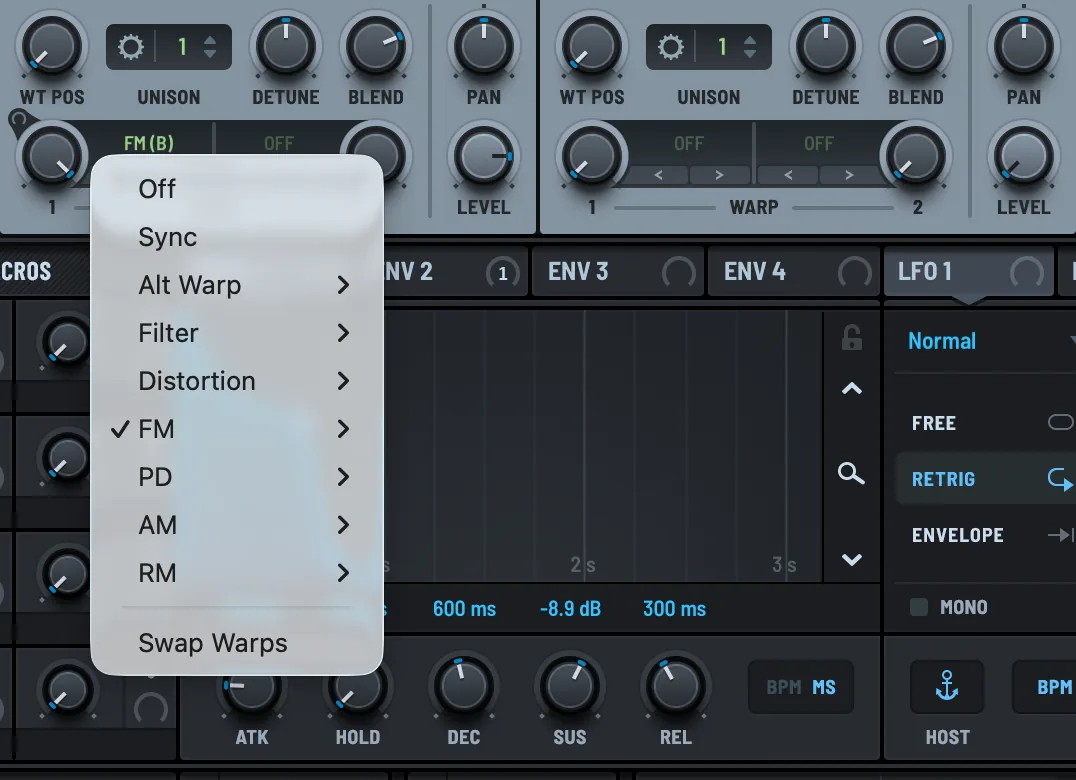
Task: Click the magnifier zoom icon
Action: click(851, 473)
